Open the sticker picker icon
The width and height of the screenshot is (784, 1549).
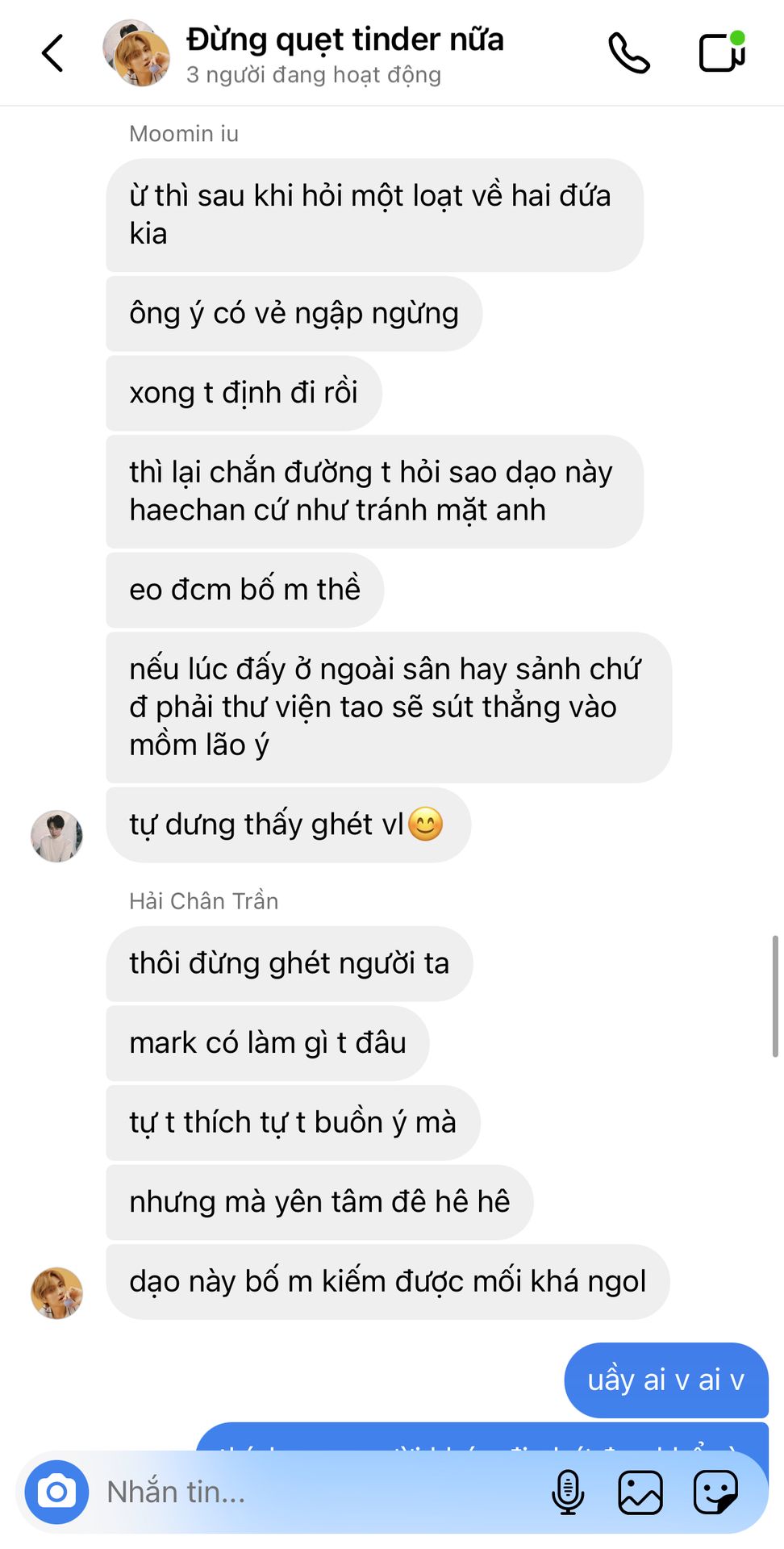(716, 1492)
